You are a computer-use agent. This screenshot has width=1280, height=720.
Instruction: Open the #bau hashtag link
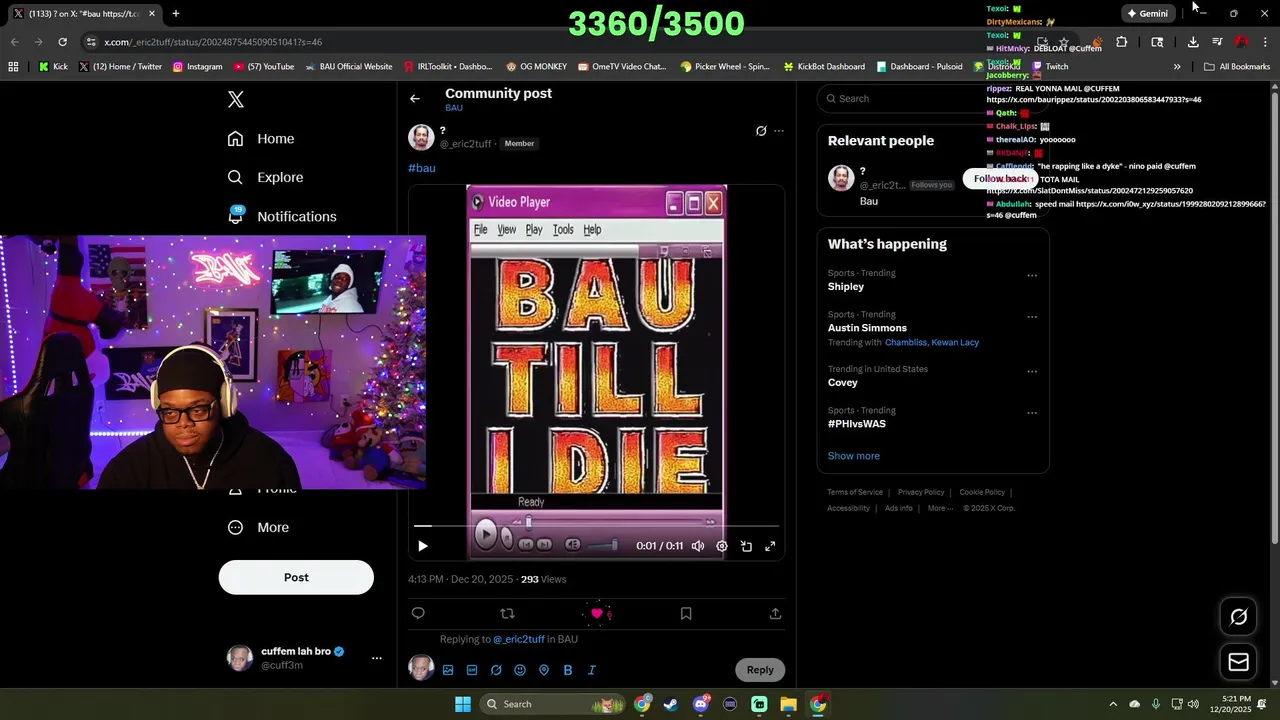coord(422,168)
